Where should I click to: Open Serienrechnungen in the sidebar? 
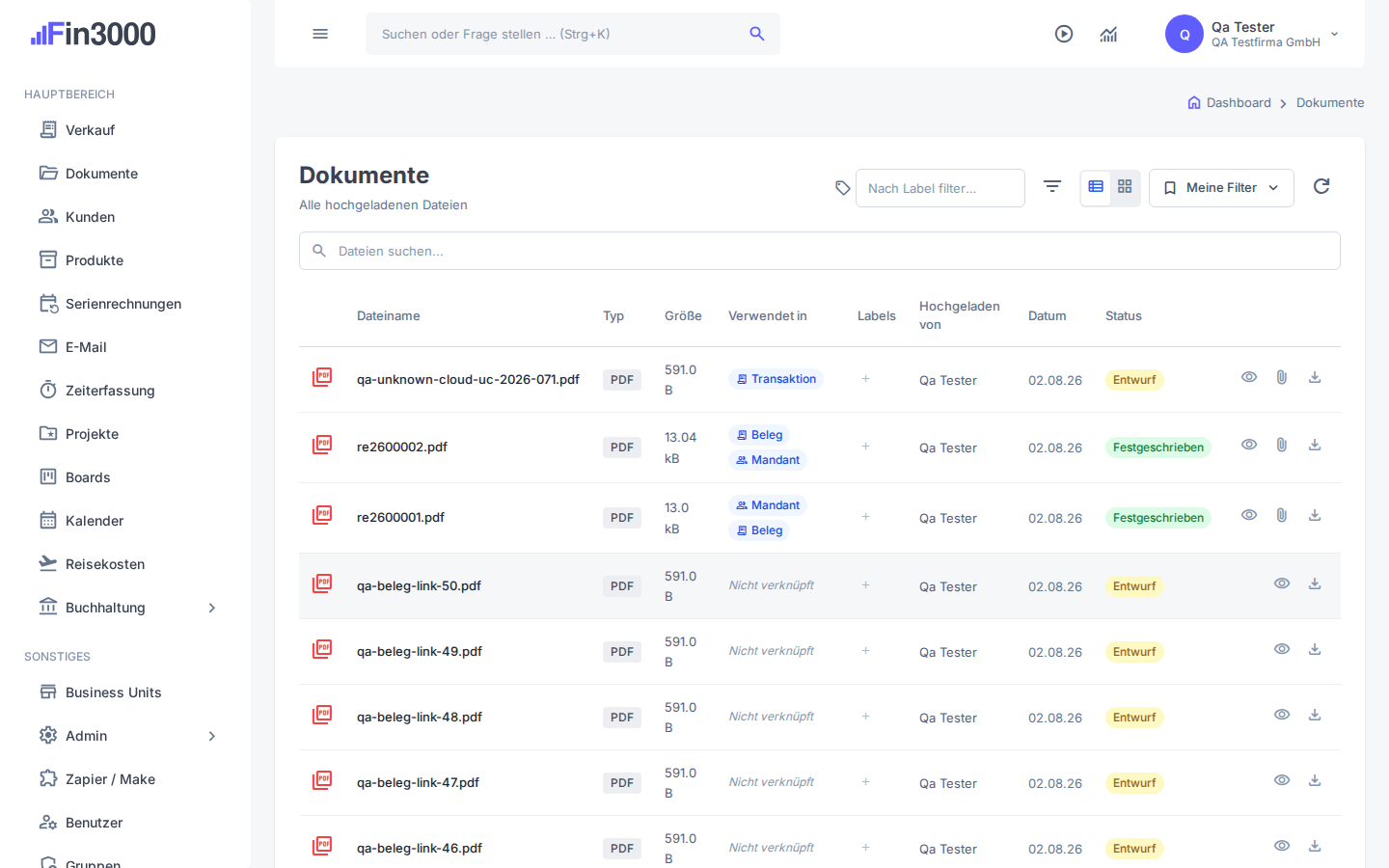click(125, 304)
